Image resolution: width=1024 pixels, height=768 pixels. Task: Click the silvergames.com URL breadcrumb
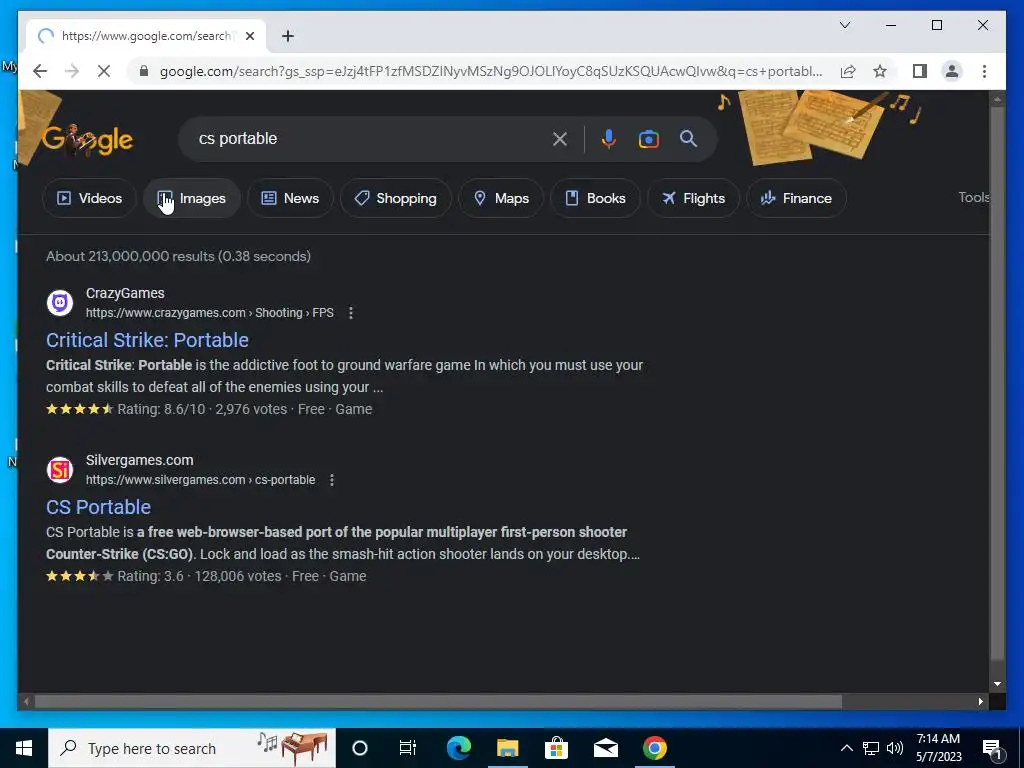[x=200, y=480]
